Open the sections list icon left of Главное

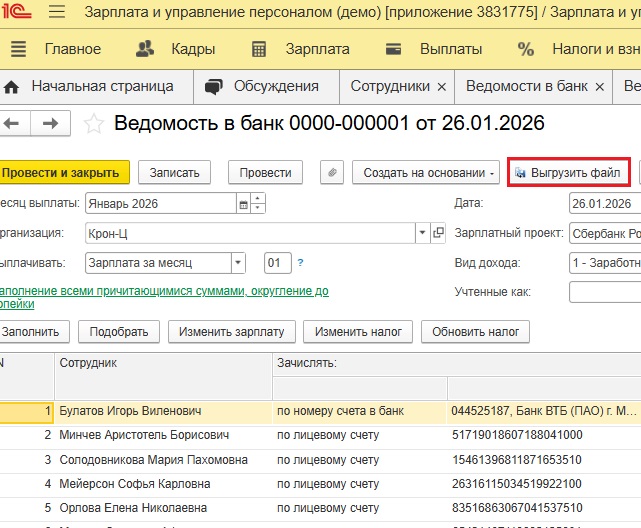[x=18, y=49]
